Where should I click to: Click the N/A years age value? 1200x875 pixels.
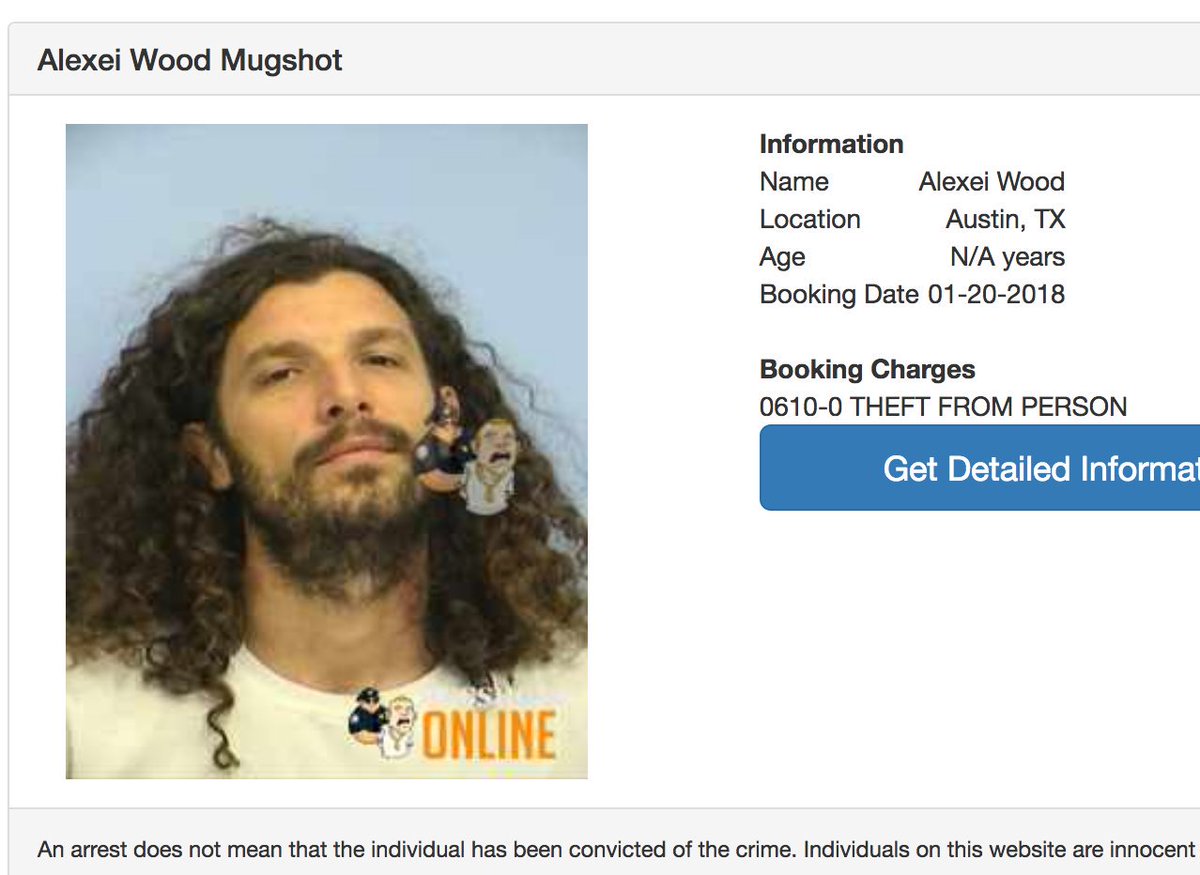pos(1008,257)
